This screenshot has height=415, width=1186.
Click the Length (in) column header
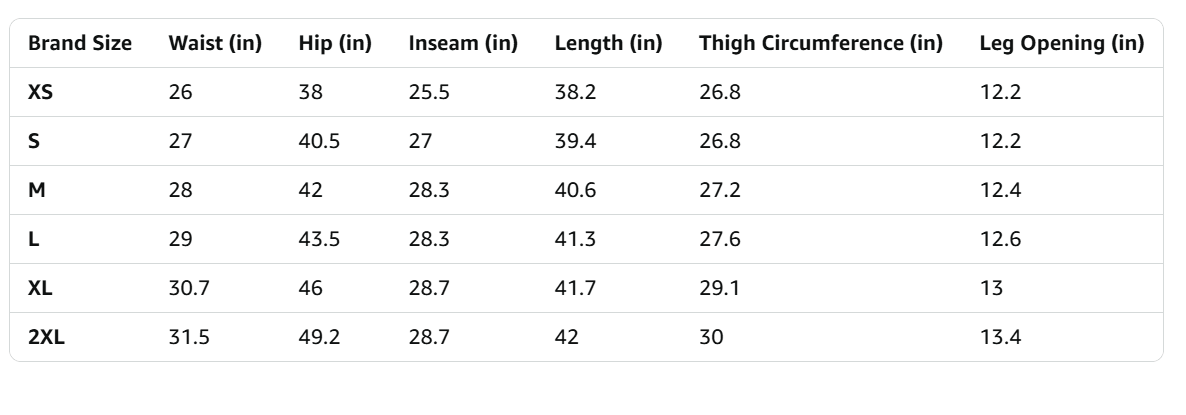[x=608, y=44]
